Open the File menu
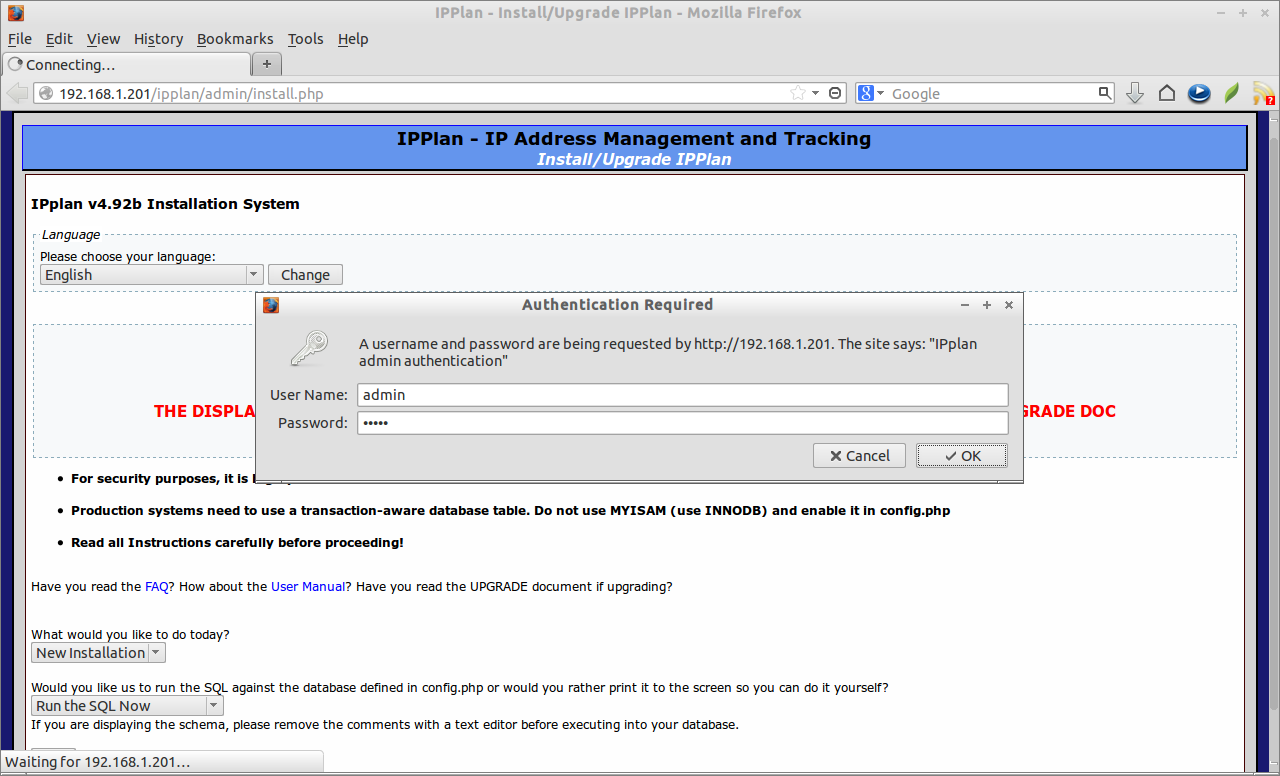This screenshot has height=776, width=1280. pos(20,39)
